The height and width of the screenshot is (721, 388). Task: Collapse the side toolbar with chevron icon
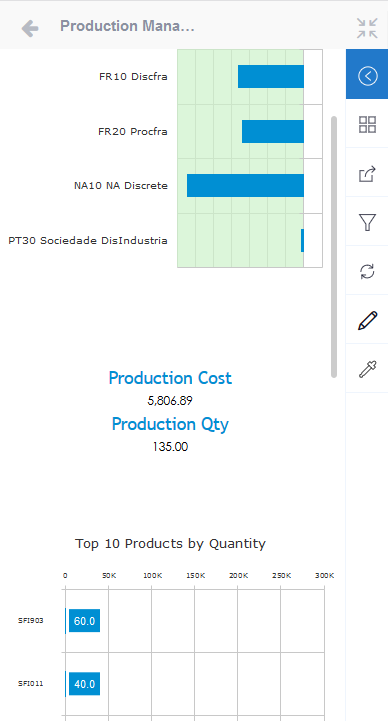pyautogui.click(x=367, y=75)
